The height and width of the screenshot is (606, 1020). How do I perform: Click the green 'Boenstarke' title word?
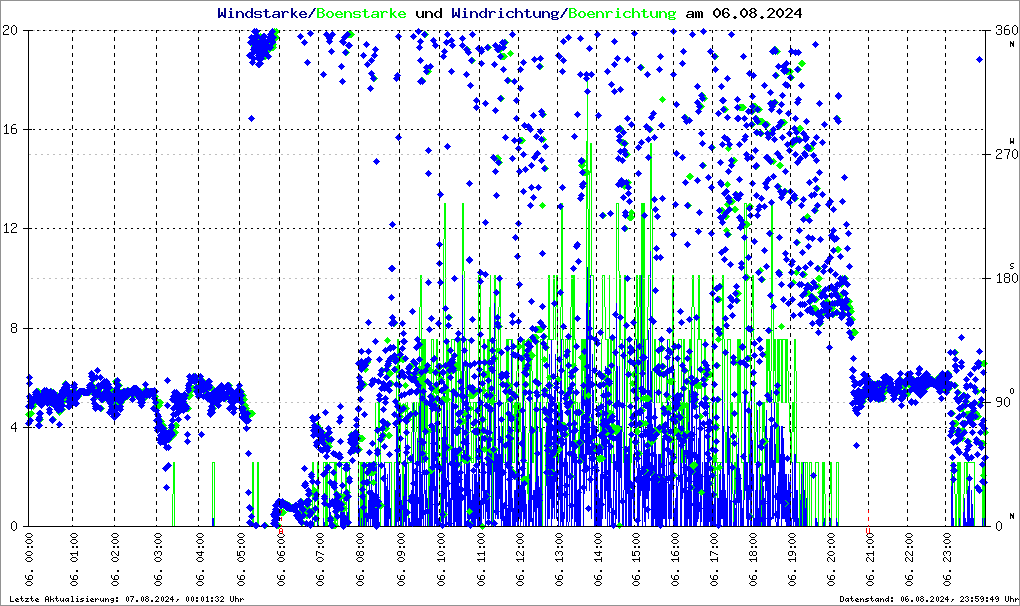(x=362, y=13)
